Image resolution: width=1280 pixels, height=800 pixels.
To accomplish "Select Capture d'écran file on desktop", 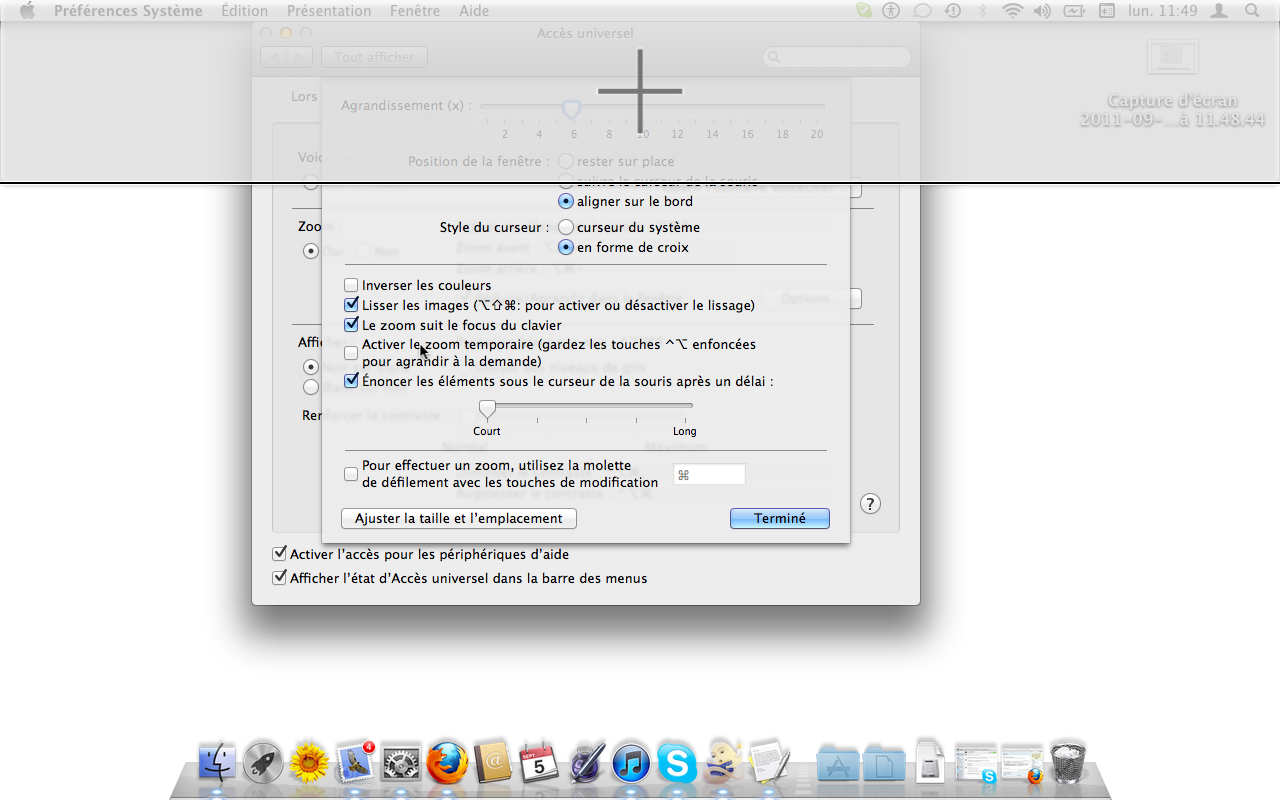I will [x=1172, y=85].
